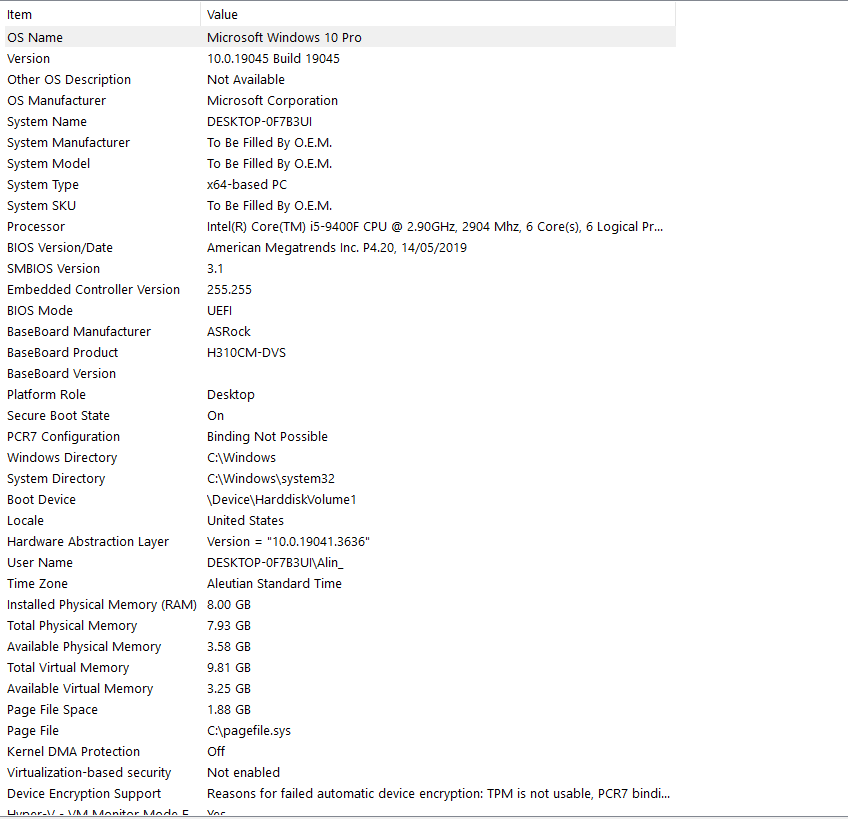Click the Binding Not Possible value

pyautogui.click(x=267, y=437)
